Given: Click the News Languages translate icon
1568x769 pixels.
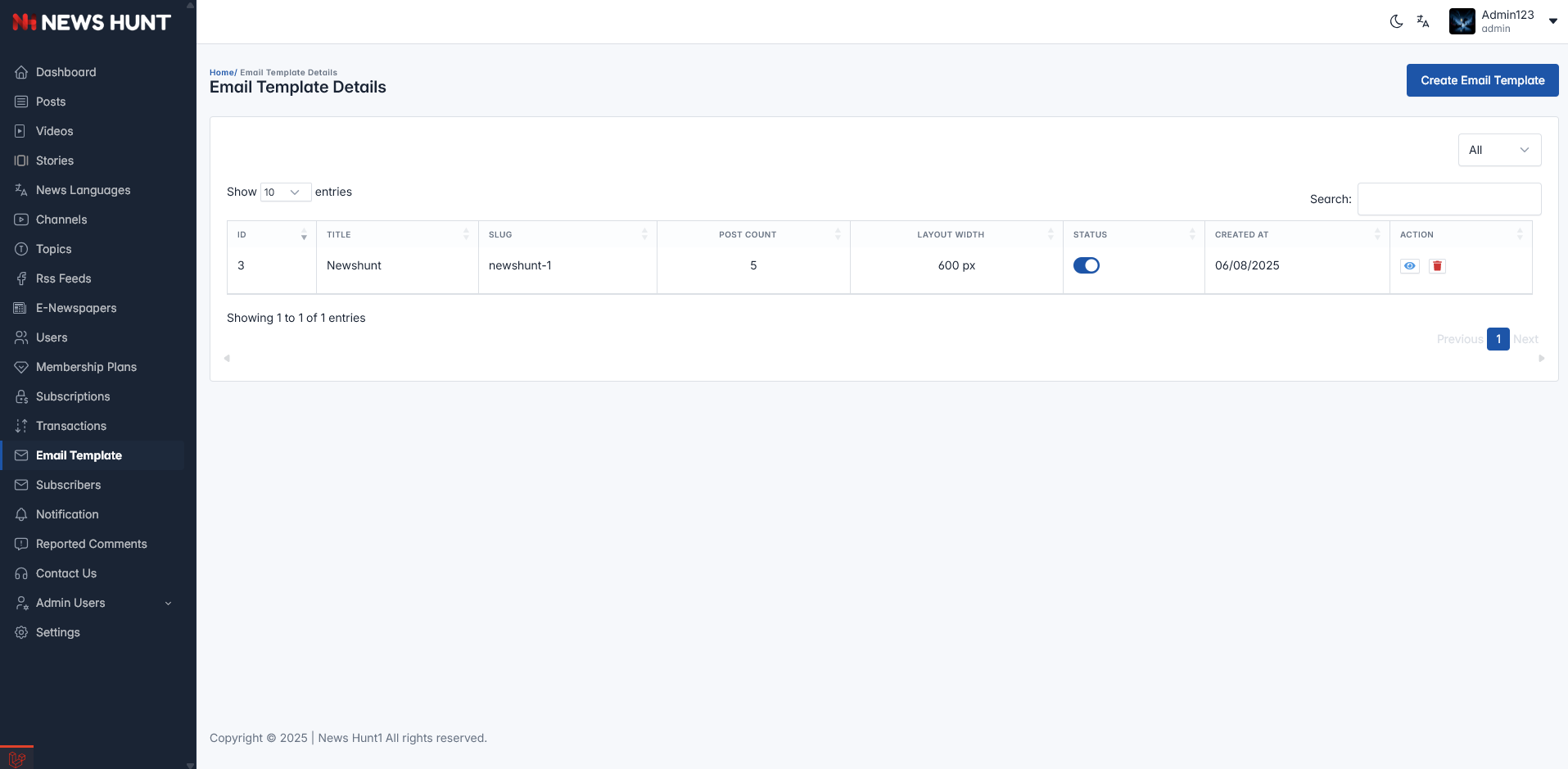Looking at the screenshot, I should 21,190.
